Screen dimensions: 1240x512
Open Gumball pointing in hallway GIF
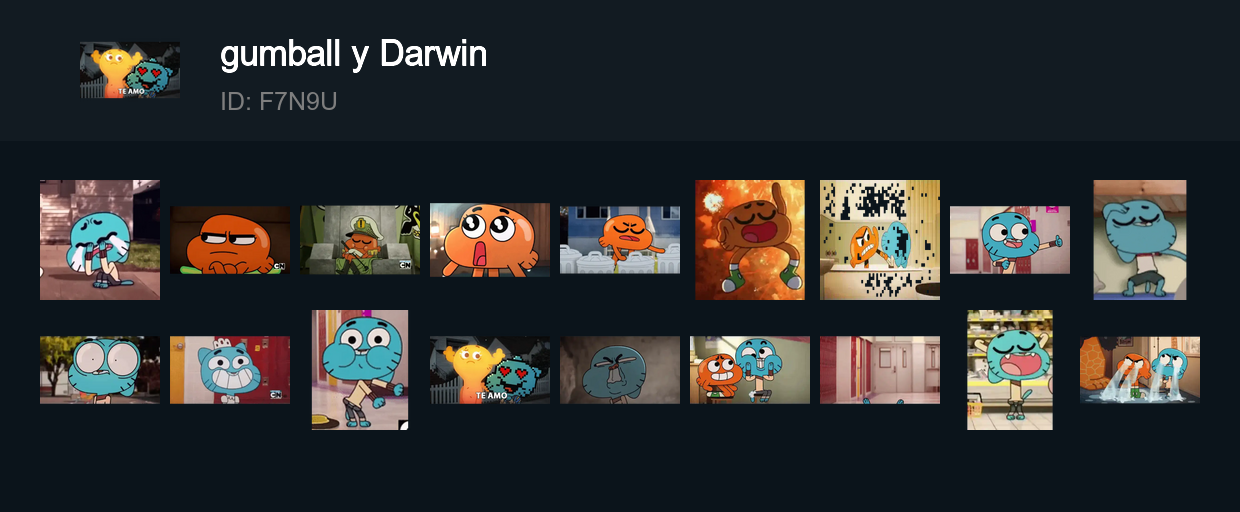click(1010, 240)
